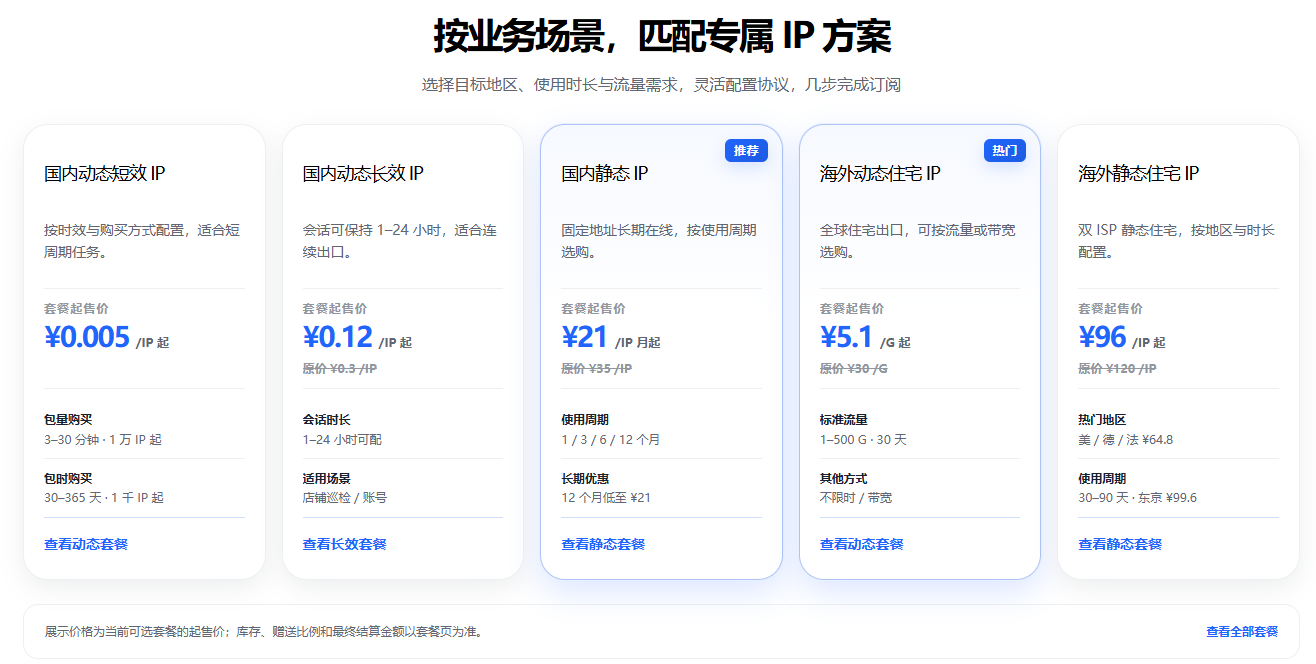Click the struck-through 原价 ¥35 /IP

point(597,369)
